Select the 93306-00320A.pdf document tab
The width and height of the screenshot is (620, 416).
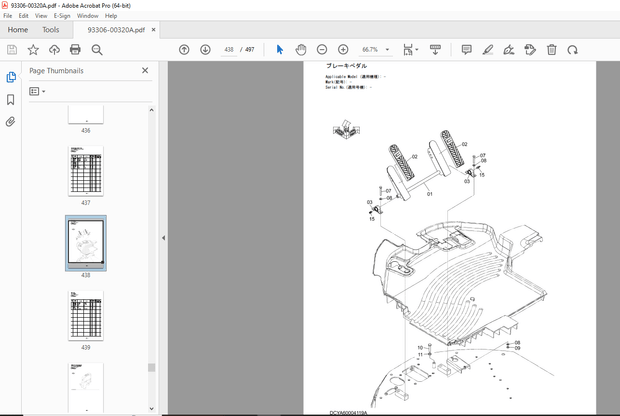point(116,30)
